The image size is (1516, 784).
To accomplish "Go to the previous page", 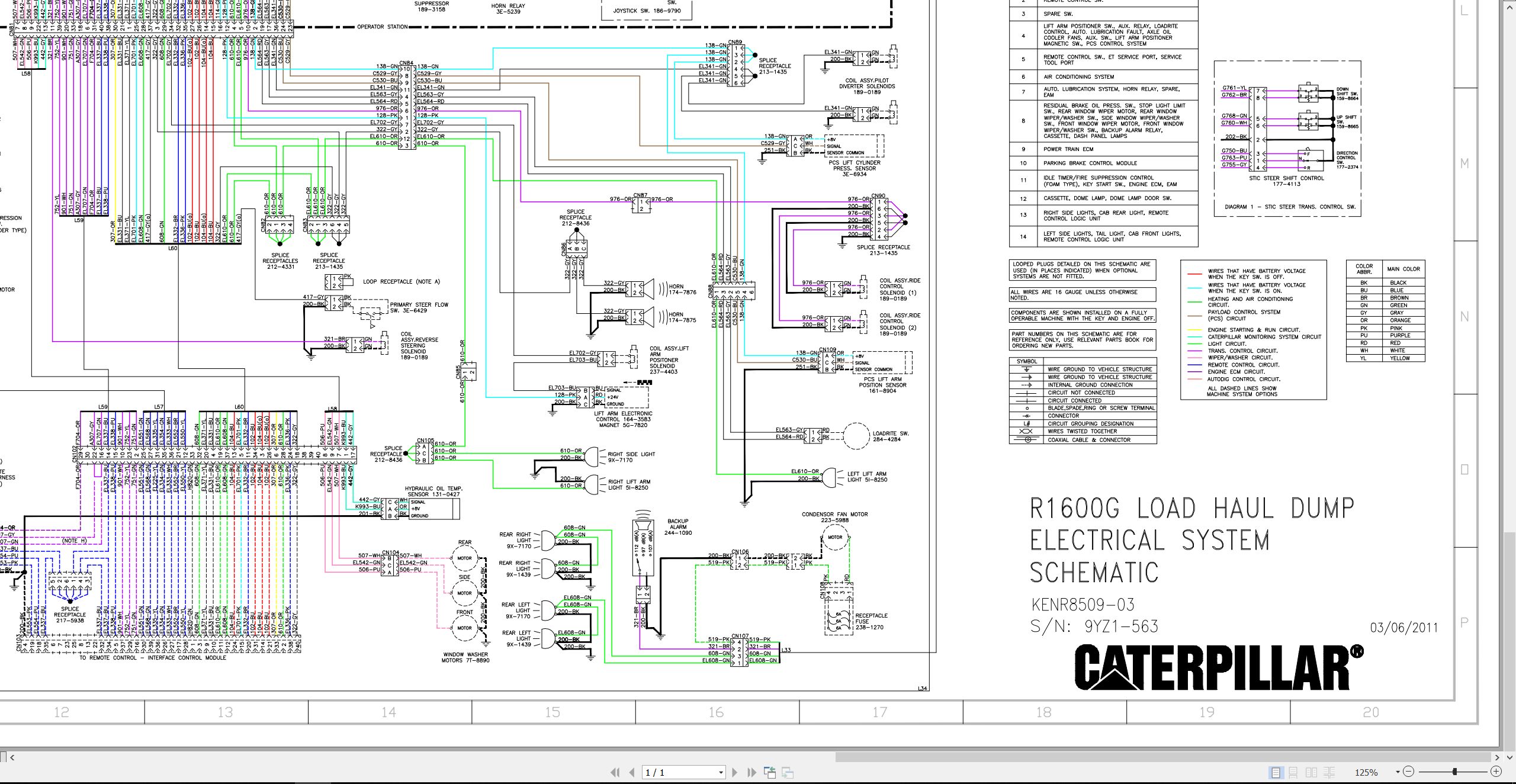I will tap(632, 772).
